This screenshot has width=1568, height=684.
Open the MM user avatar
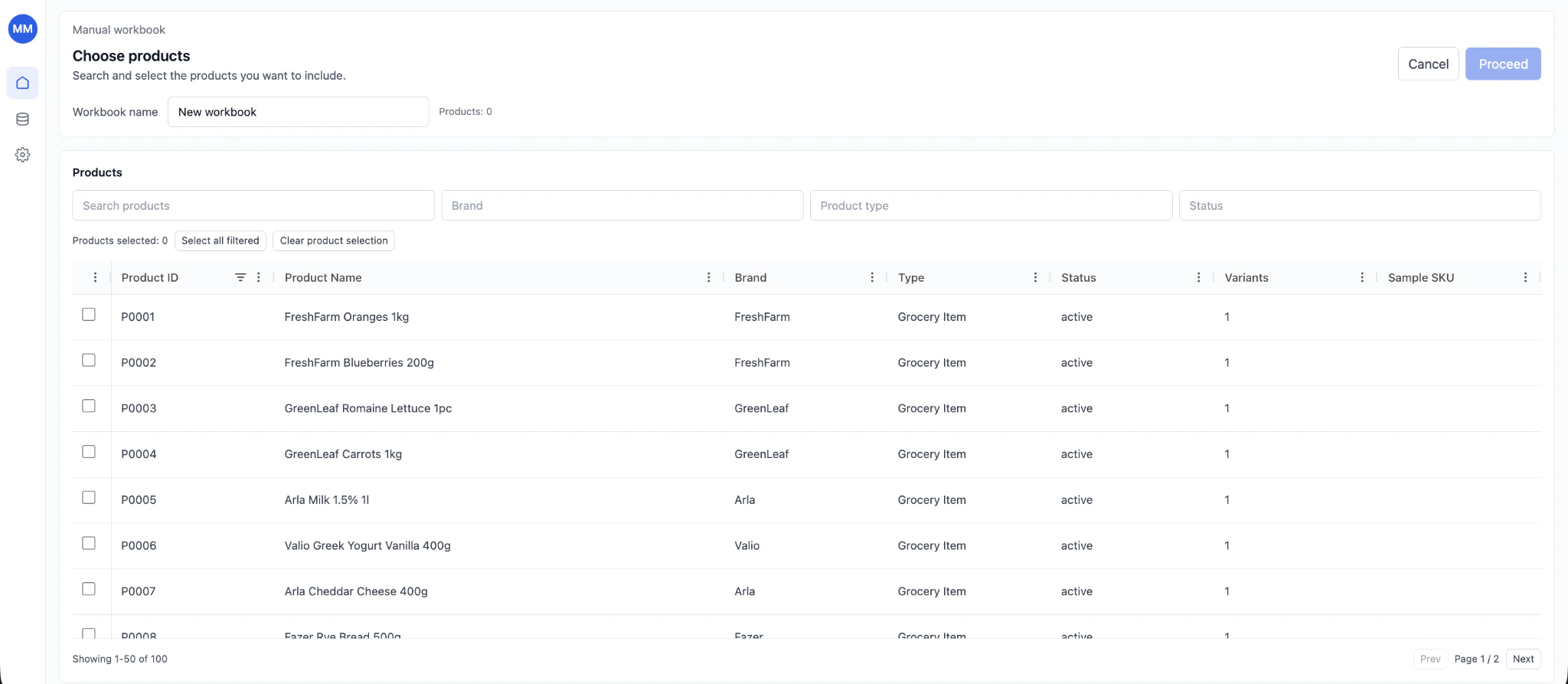coord(23,29)
